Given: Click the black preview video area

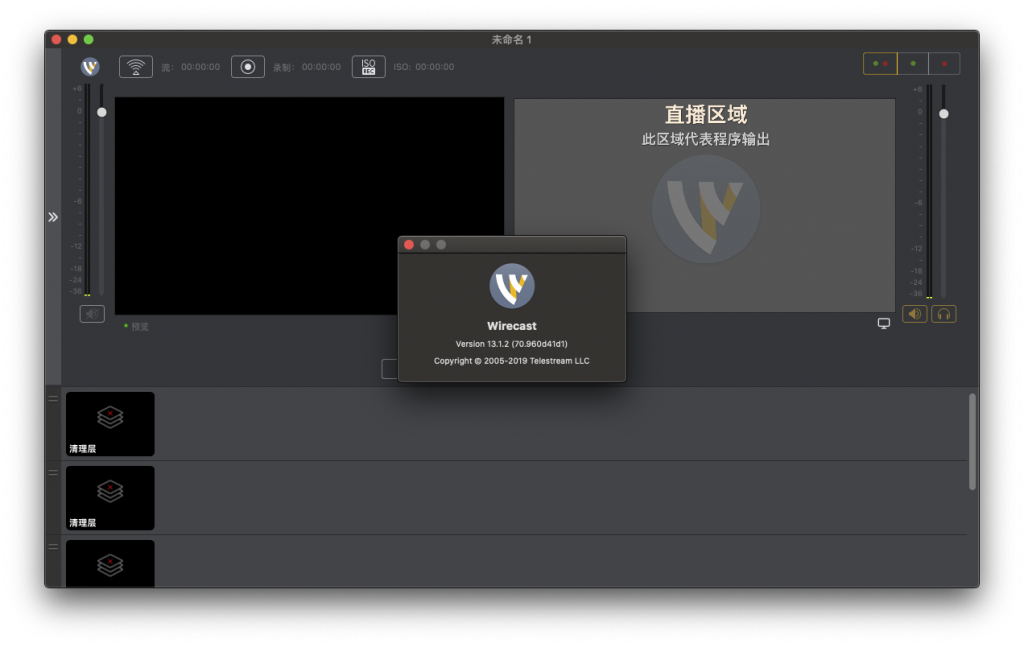Looking at the screenshot, I should click(x=310, y=206).
